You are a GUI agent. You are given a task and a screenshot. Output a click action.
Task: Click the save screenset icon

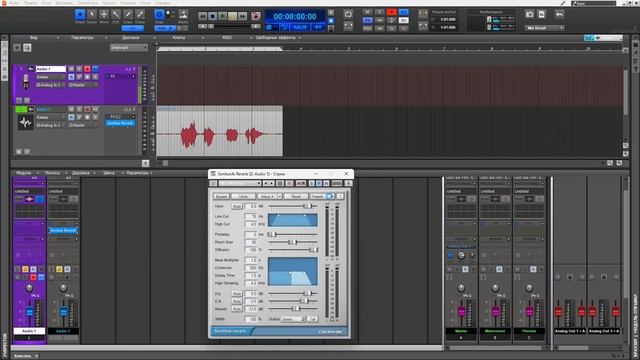[542, 15]
